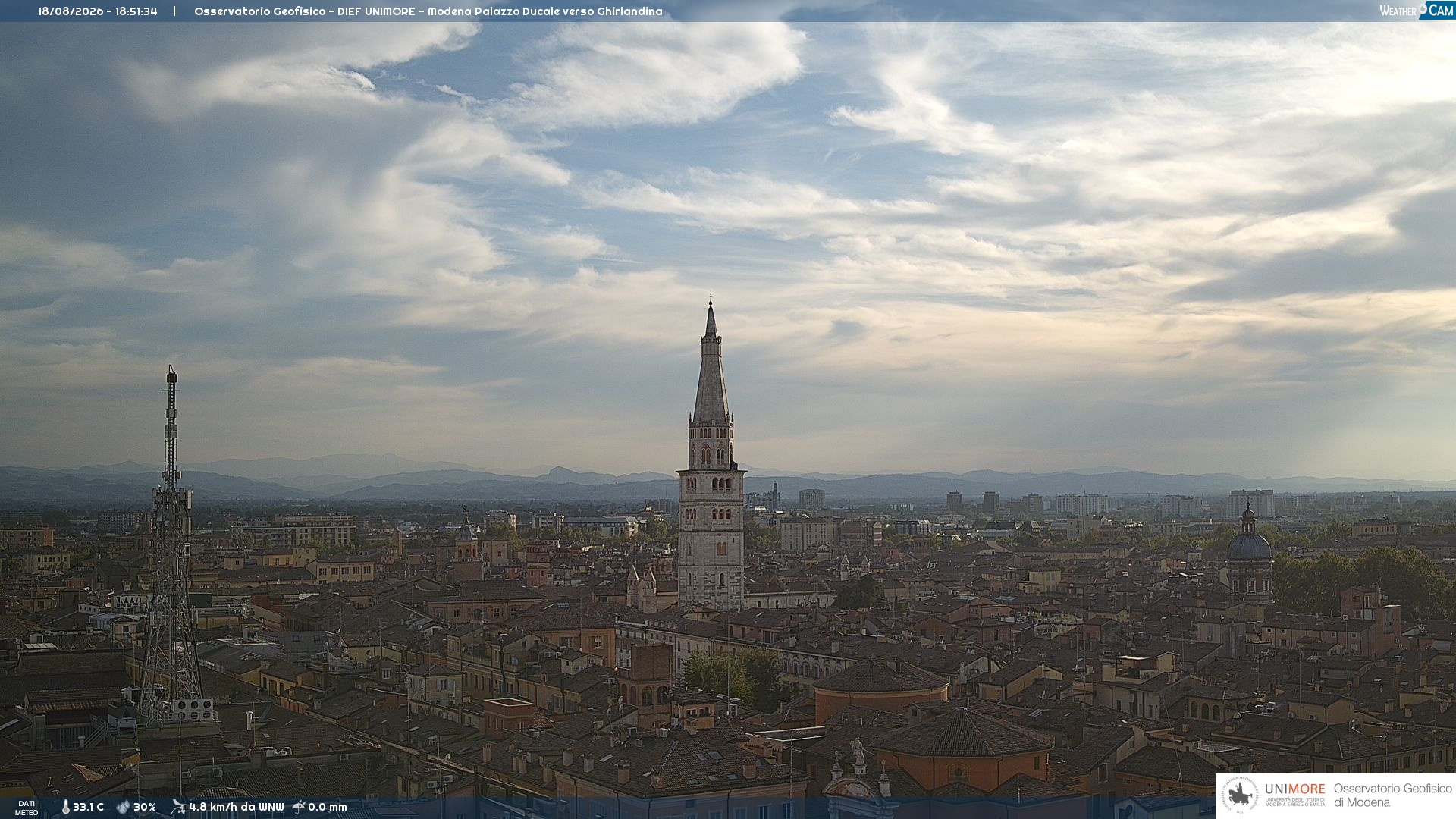Click the humidity water drops icon
Image resolution: width=1456 pixels, height=819 pixels.
coord(123,807)
